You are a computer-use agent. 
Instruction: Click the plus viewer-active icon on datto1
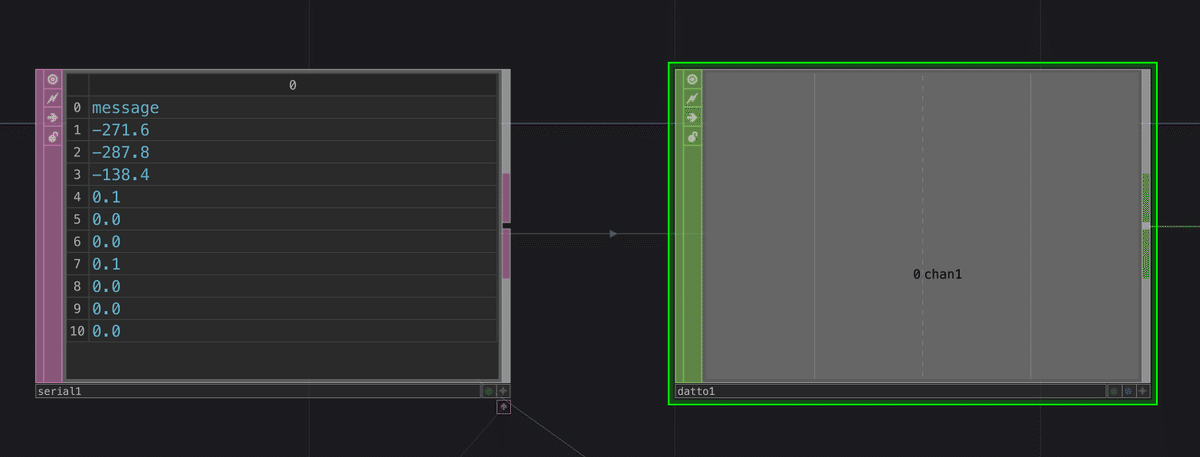(1143, 391)
